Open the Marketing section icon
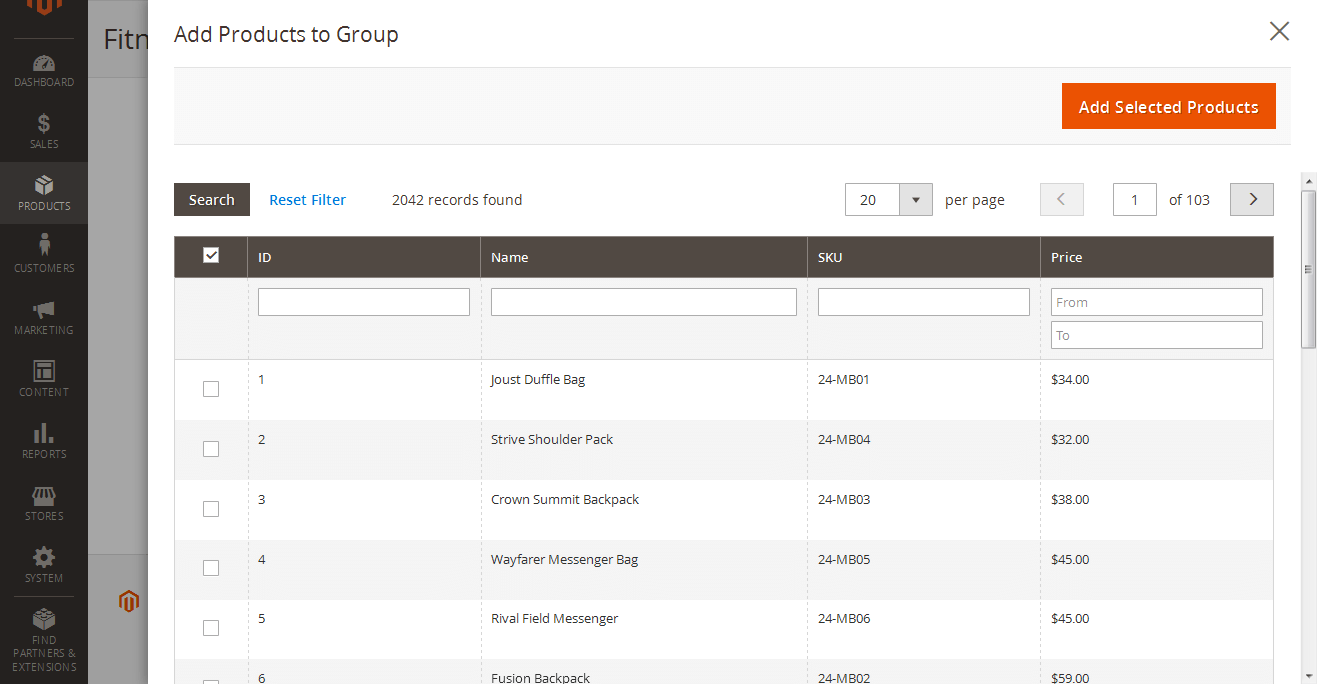1317x684 pixels. (43, 317)
